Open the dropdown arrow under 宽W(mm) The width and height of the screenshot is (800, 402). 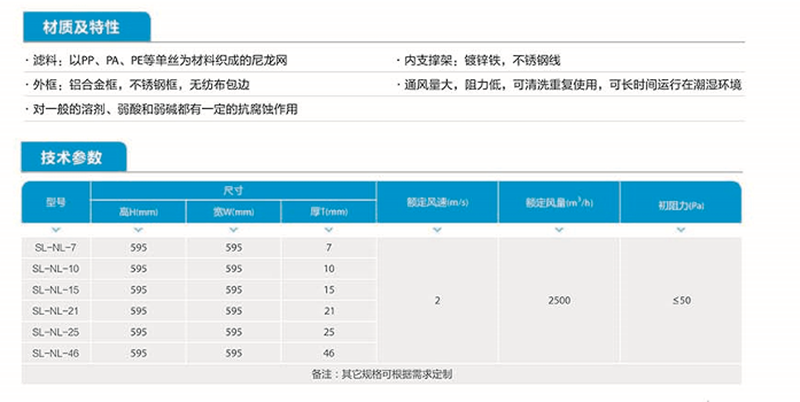tap(234, 231)
